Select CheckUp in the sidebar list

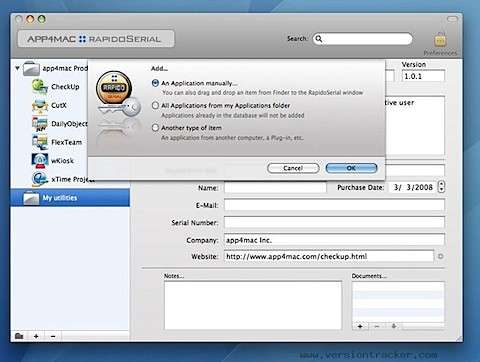(65, 87)
